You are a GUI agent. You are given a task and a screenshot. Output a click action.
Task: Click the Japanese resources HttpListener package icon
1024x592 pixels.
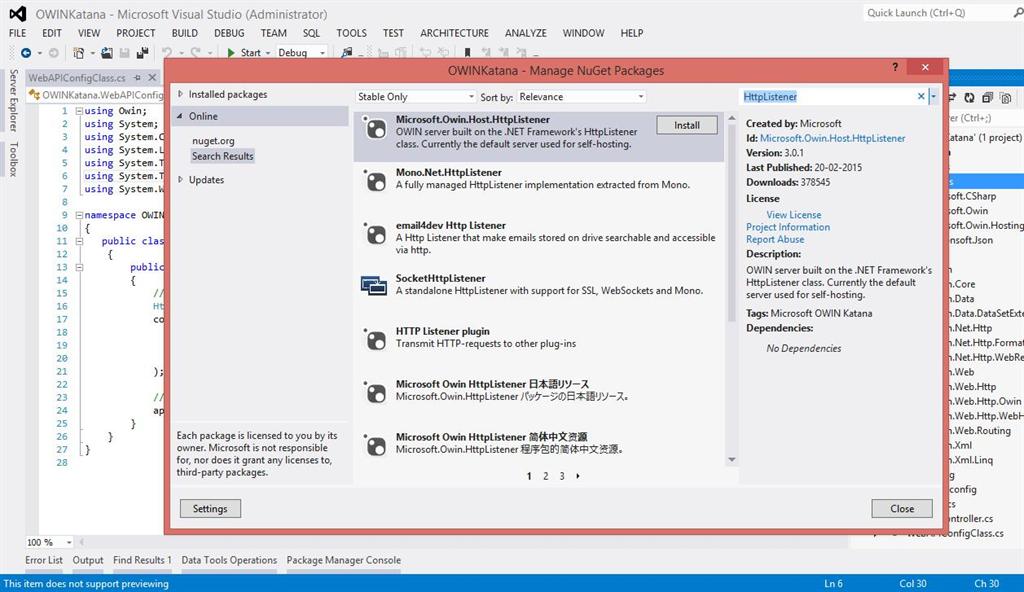click(x=376, y=393)
